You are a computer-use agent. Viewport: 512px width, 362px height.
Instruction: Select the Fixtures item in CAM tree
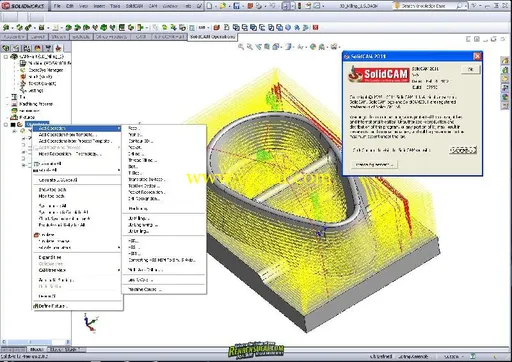tap(27, 117)
